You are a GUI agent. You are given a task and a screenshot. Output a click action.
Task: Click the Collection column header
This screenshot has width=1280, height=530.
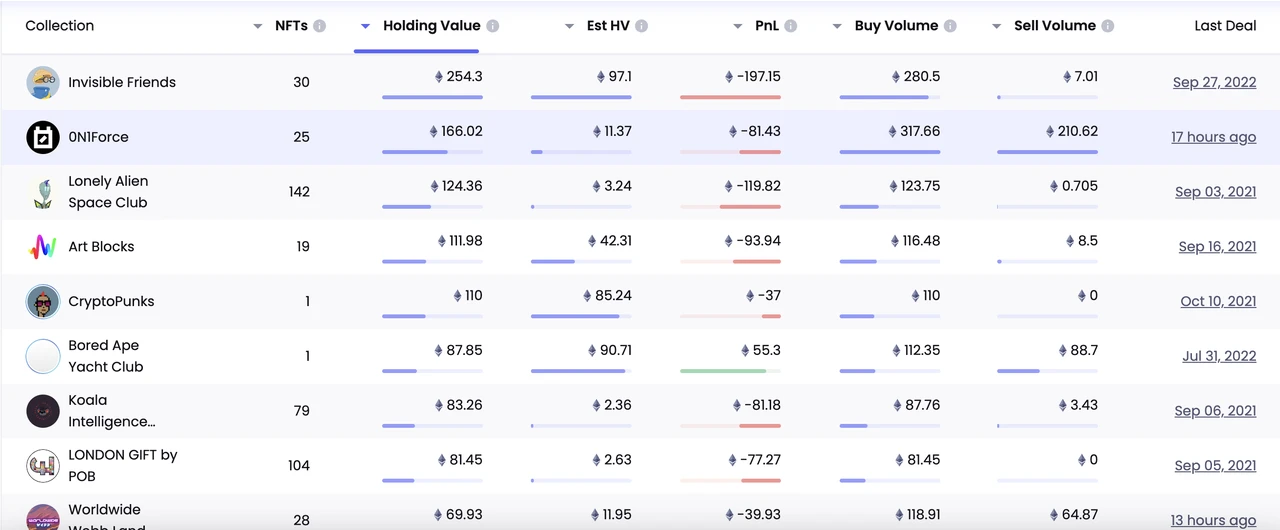[x=60, y=26]
